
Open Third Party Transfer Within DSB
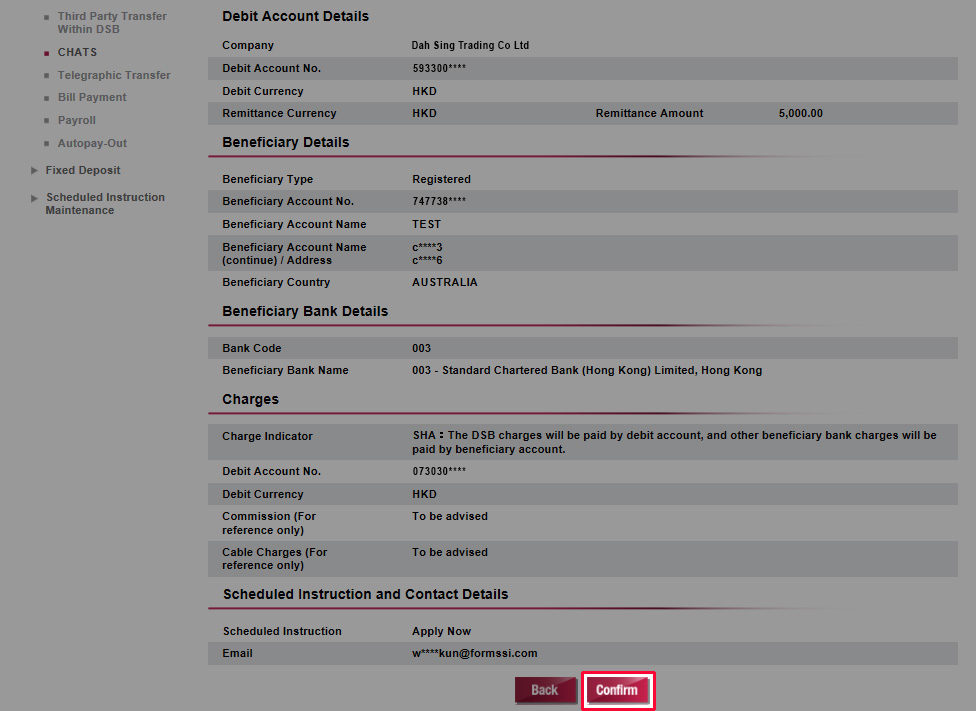pyautogui.click(x=111, y=23)
